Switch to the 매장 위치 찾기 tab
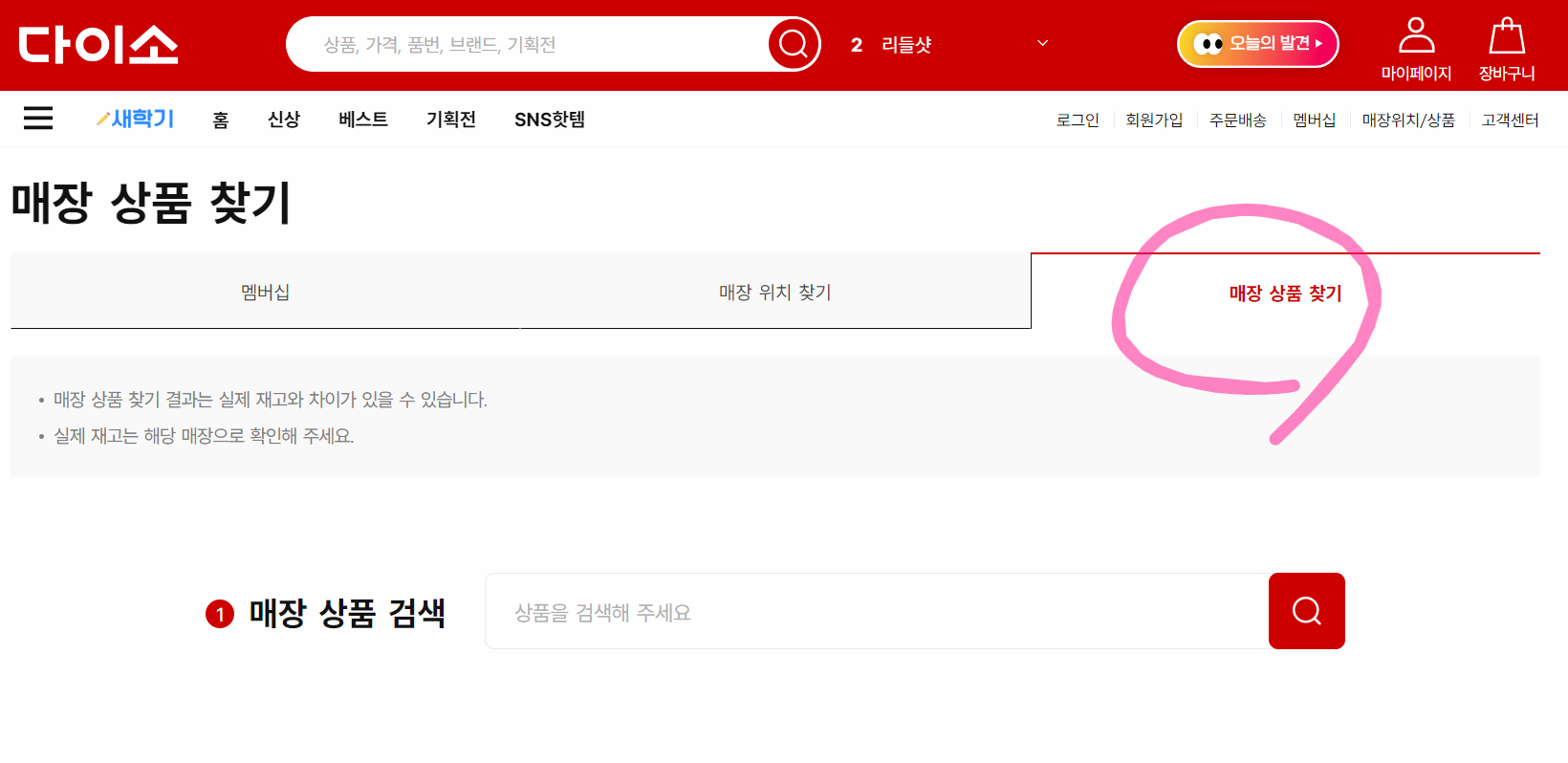 (x=775, y=292)
